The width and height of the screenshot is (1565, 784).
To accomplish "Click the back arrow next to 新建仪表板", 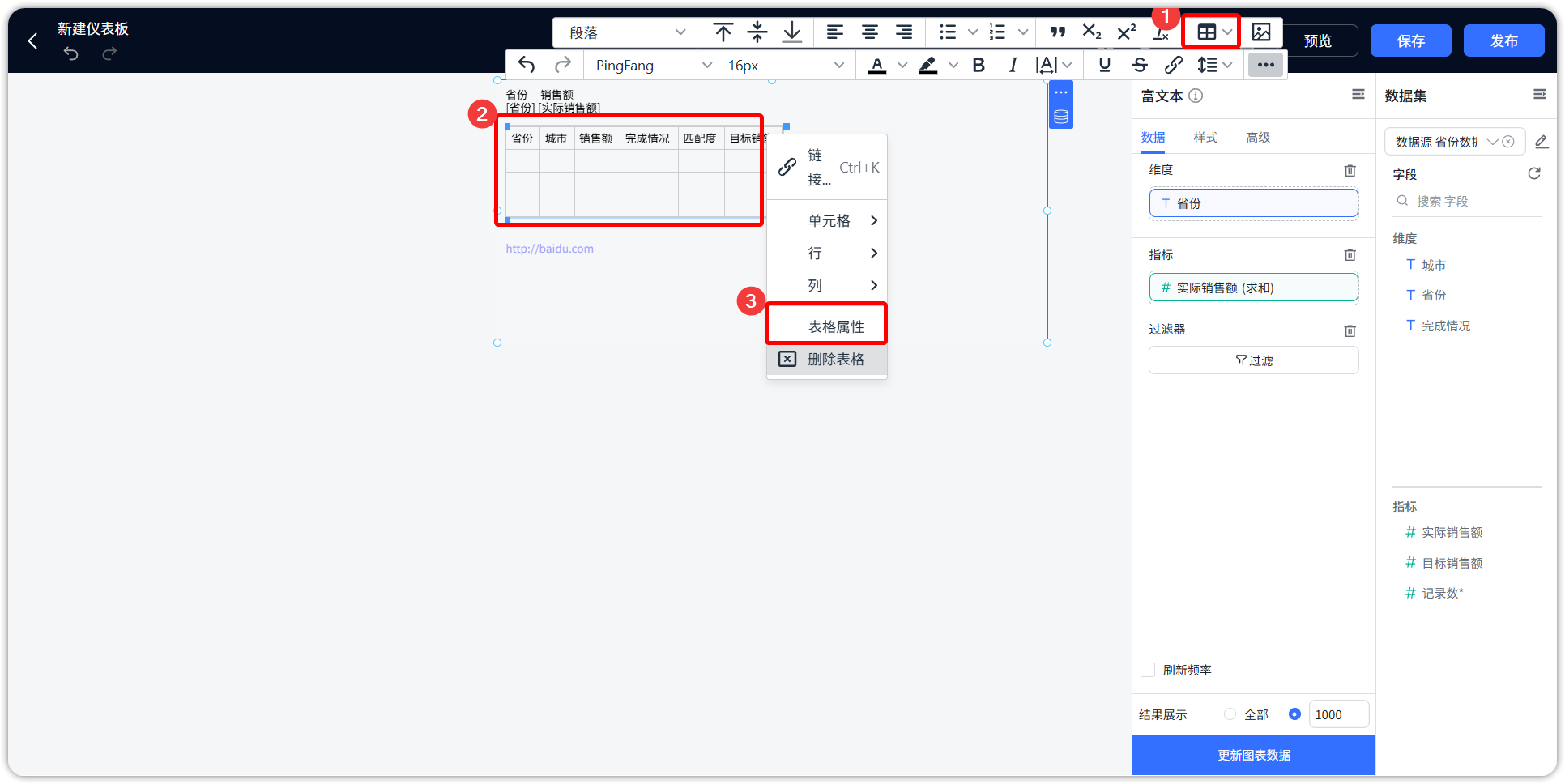I will click(x=32, y=40).
